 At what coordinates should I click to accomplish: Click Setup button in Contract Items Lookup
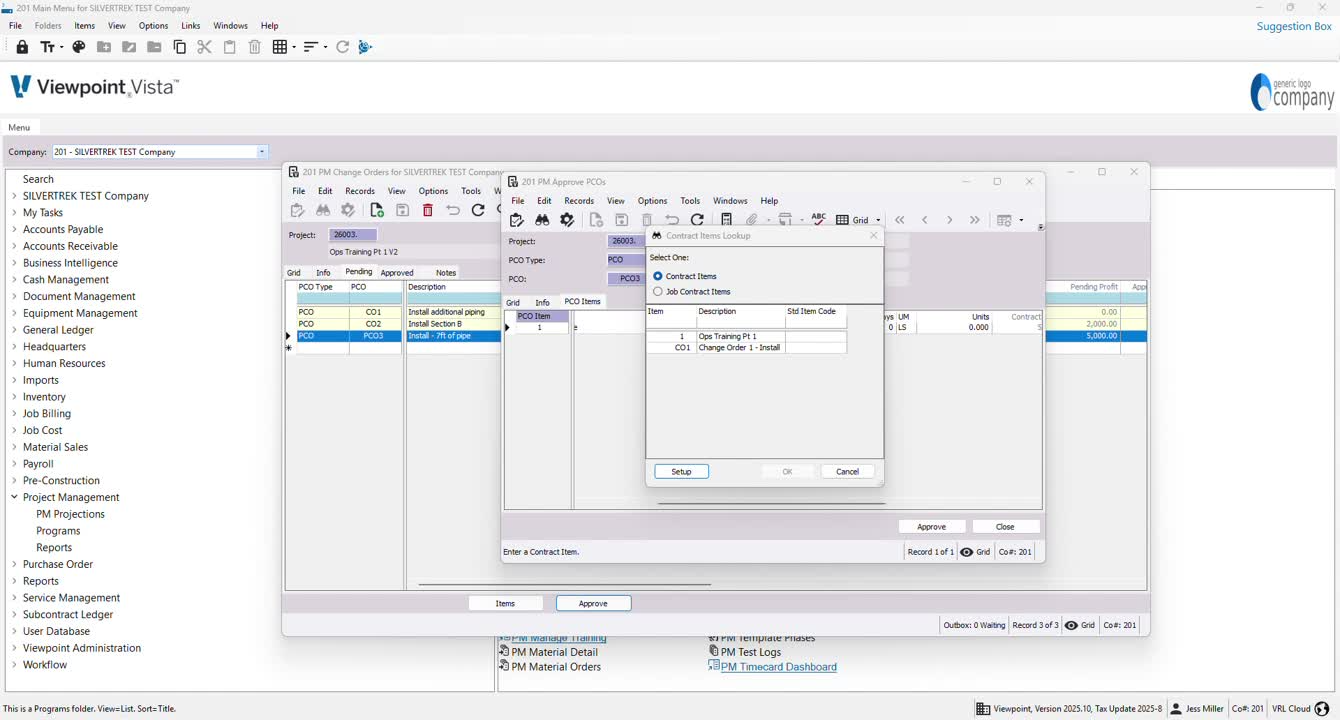(682, 472)
